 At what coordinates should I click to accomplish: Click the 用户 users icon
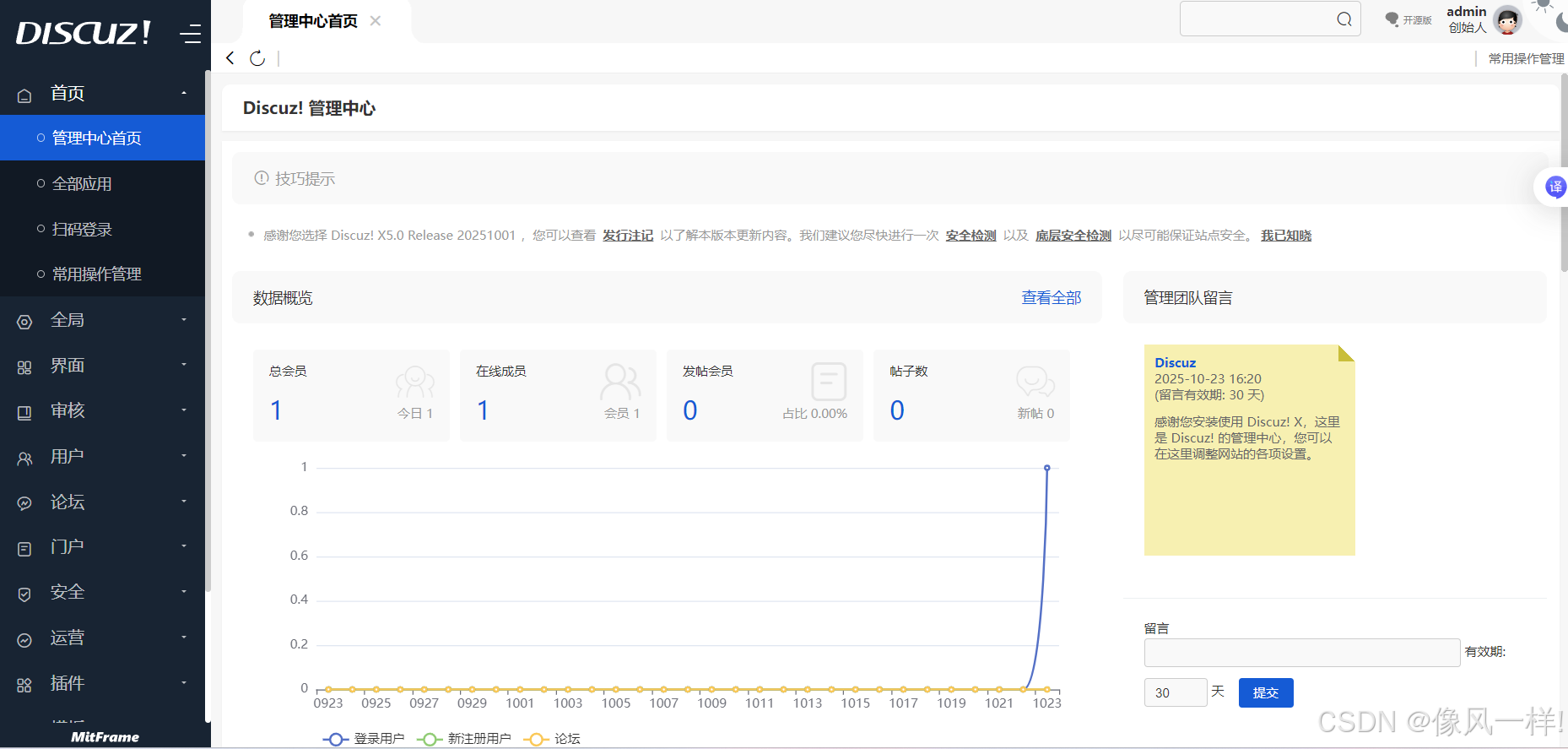(x=24, y=459)
